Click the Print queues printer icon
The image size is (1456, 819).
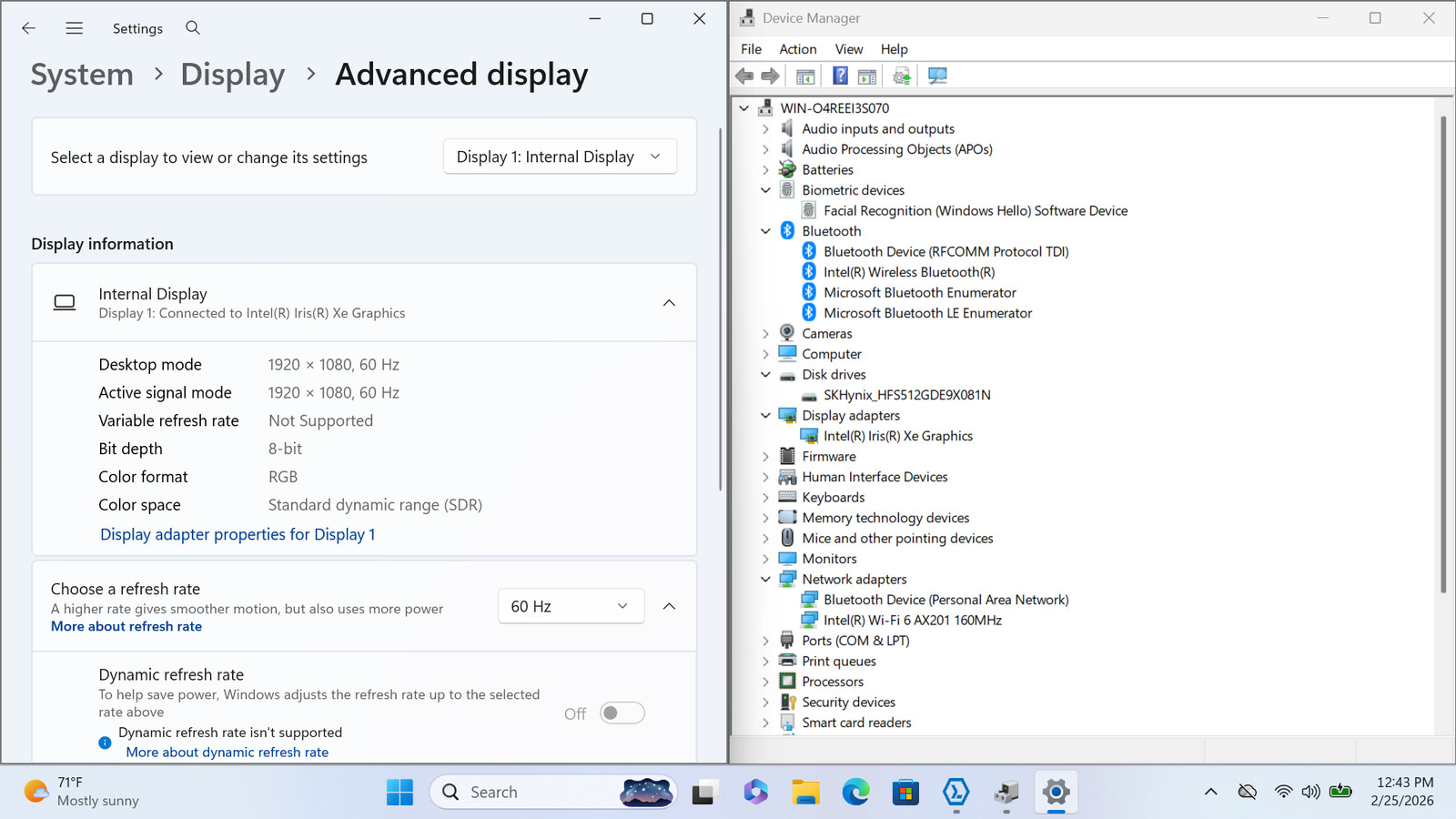tap(787, 662)
